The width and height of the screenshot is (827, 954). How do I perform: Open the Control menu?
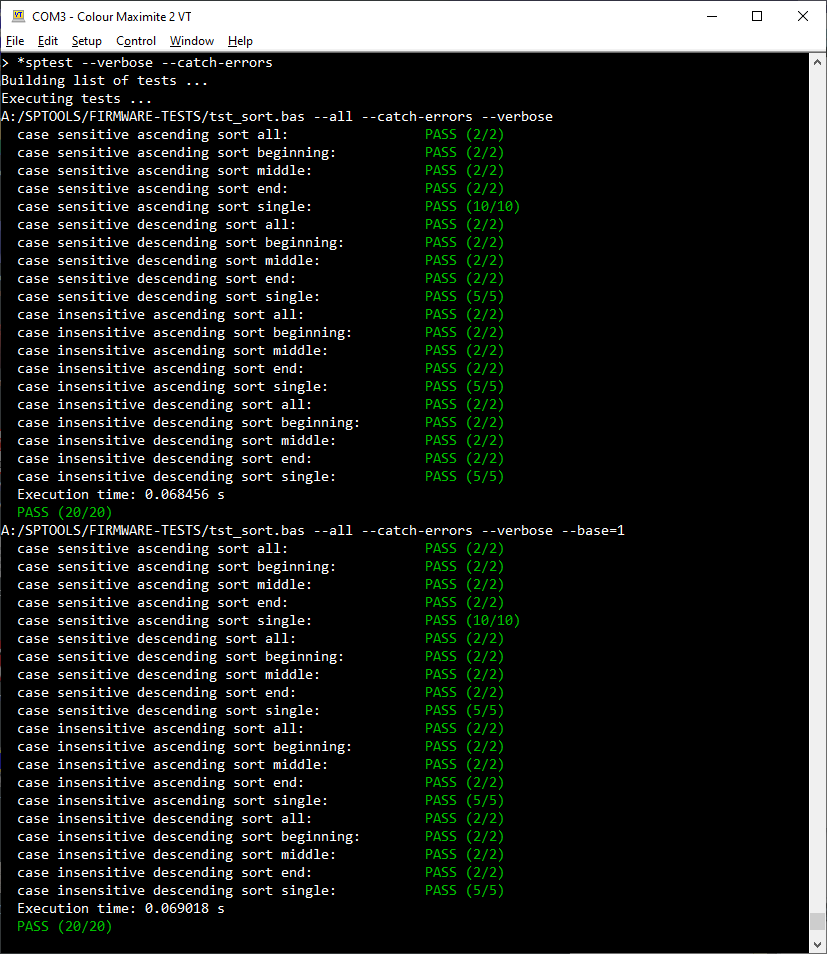136,41
